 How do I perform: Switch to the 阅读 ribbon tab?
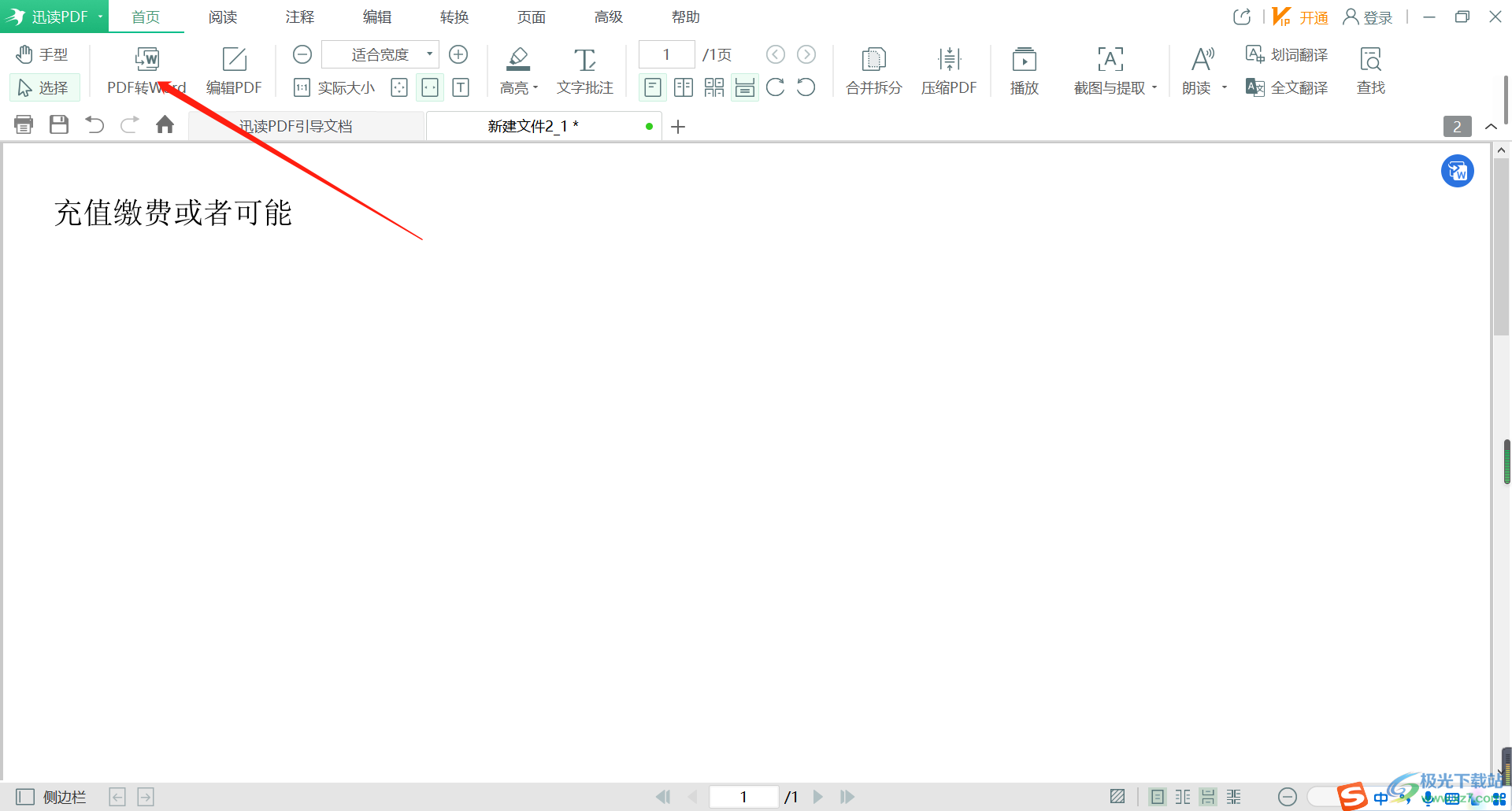(x=223, y=17)
